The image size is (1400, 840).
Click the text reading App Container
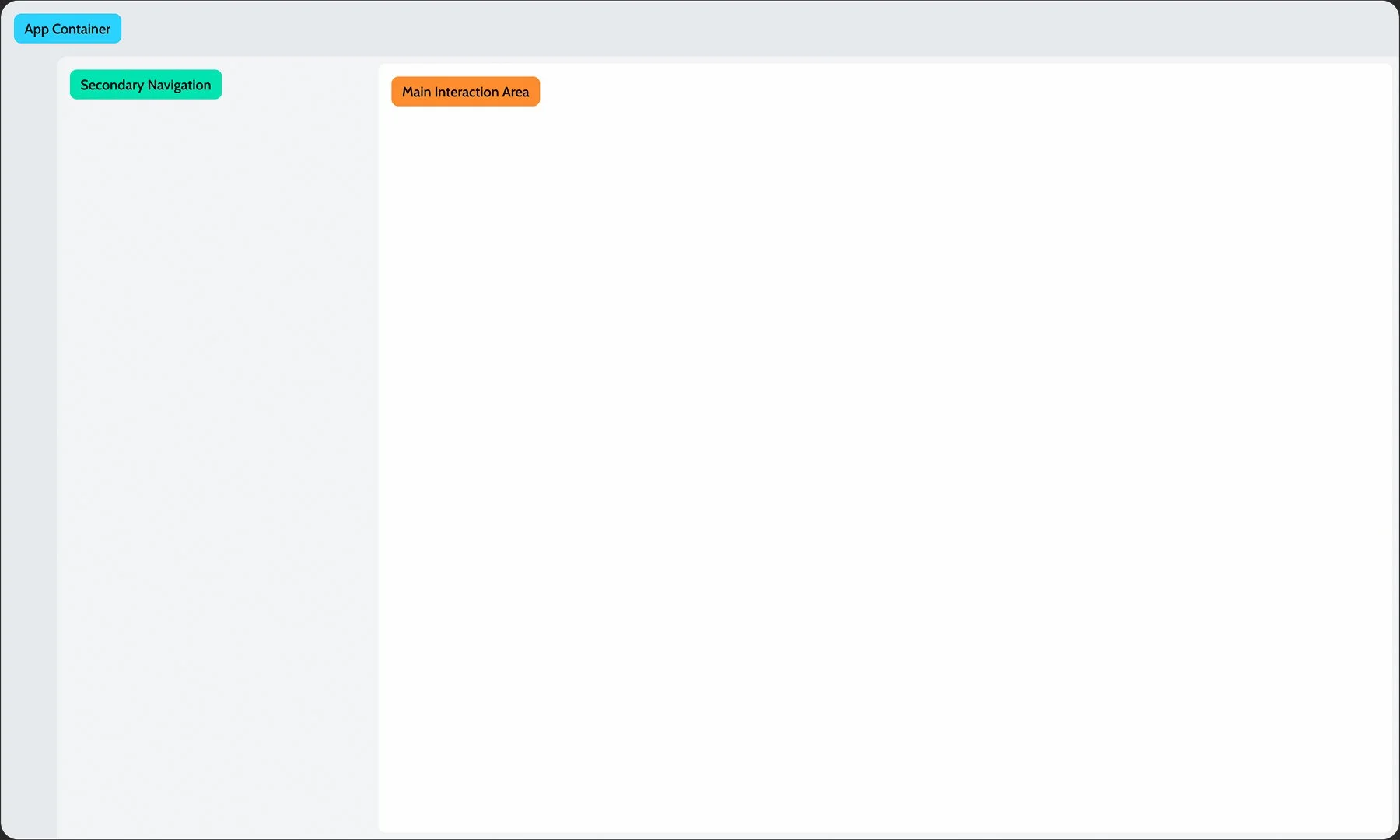tap(67, 28)
